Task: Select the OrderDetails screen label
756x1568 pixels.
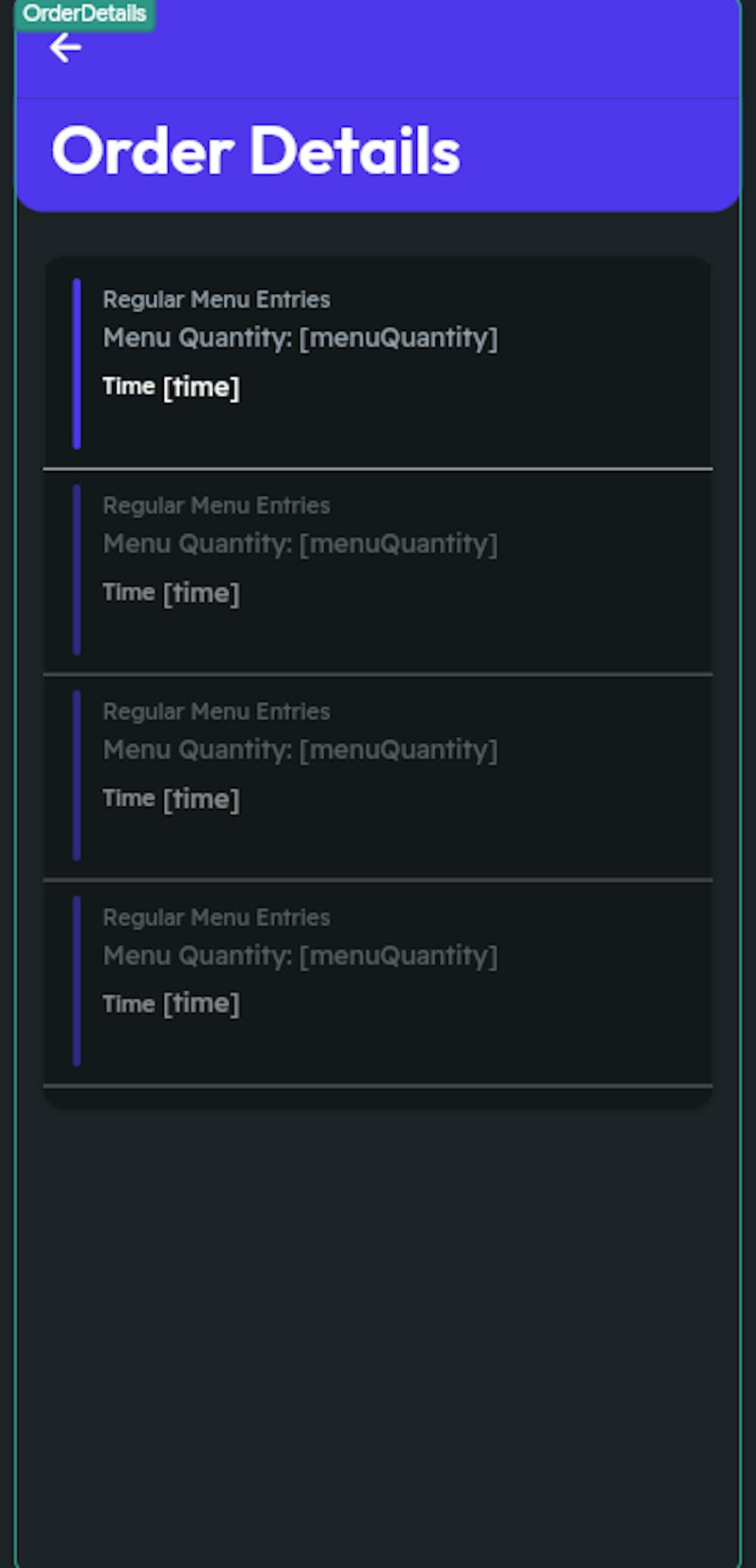Action: coord(84,12)
